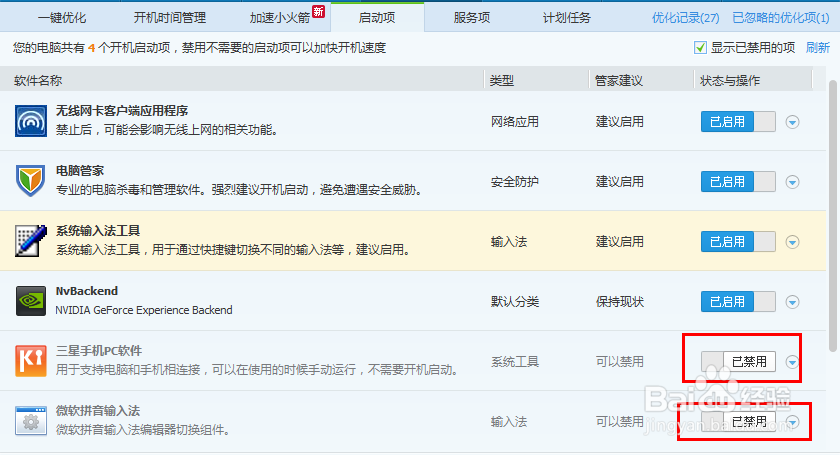
Task: Click 状态与操作 column header
Action: 730,80
